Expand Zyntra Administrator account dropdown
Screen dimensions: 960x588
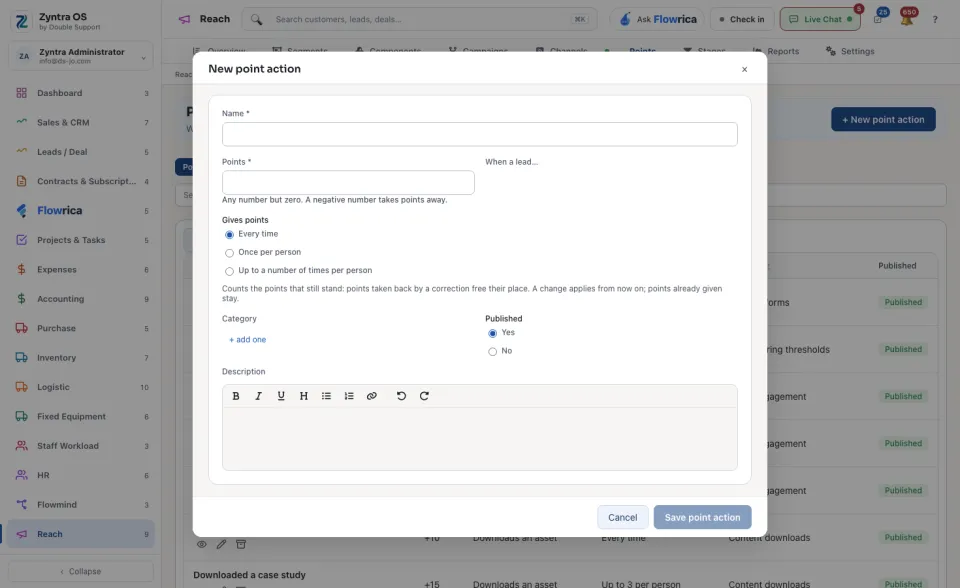pyautogui.click(x=81, y=56)
